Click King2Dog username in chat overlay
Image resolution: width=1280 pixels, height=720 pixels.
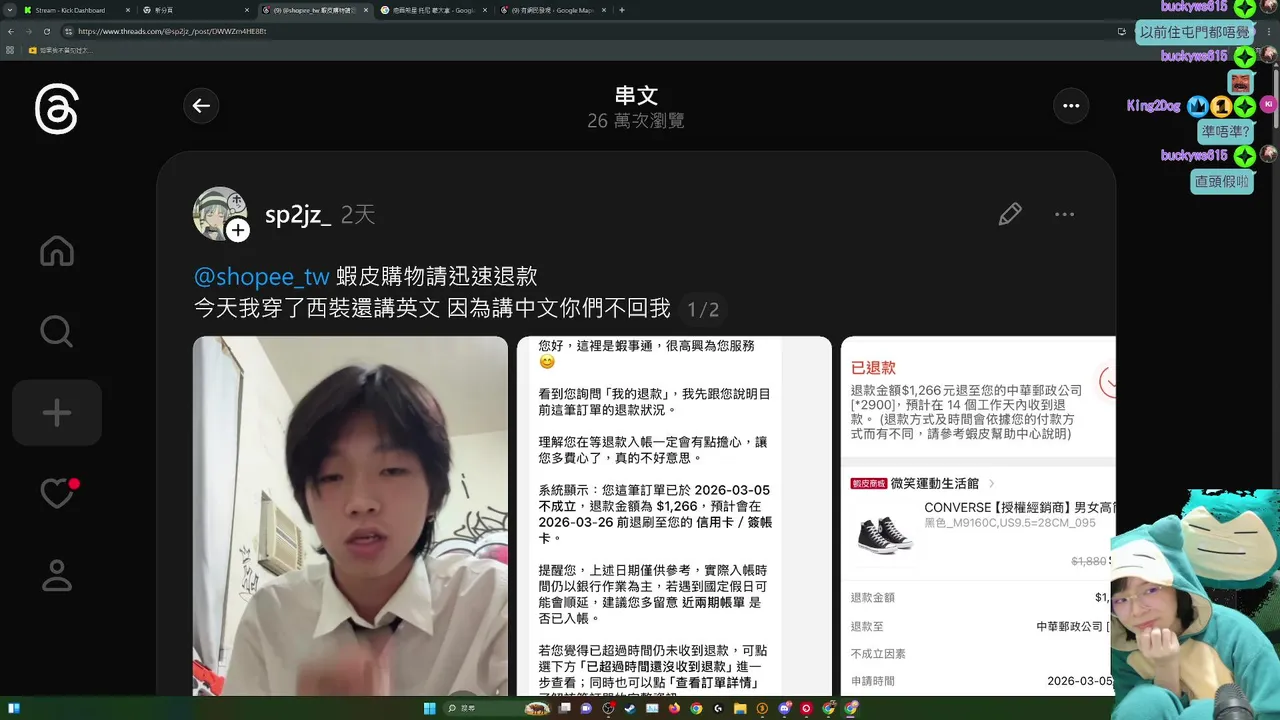click(1153, 106)
